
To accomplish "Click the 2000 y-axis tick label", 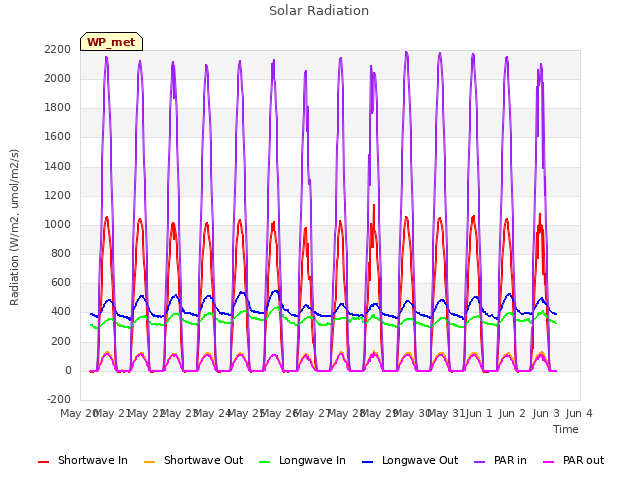I will pos(58,78).
